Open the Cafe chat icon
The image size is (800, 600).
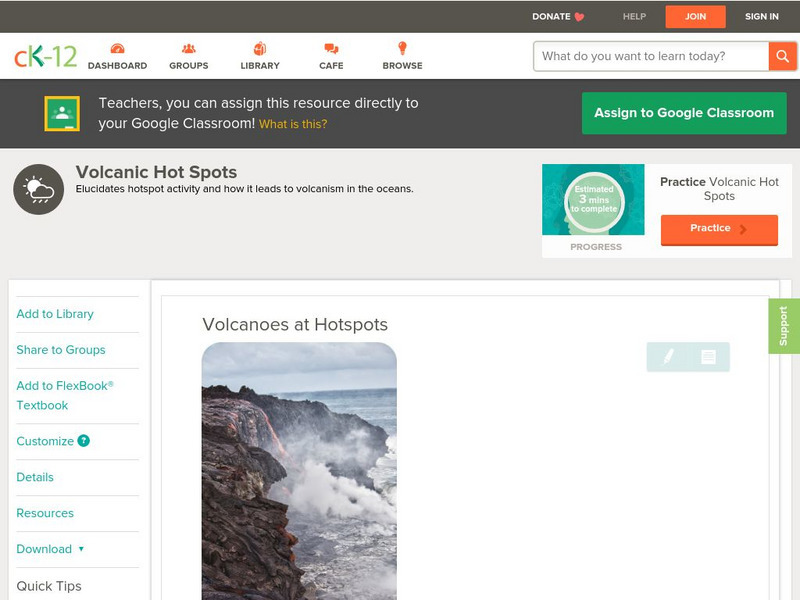[x=331, y=49]
